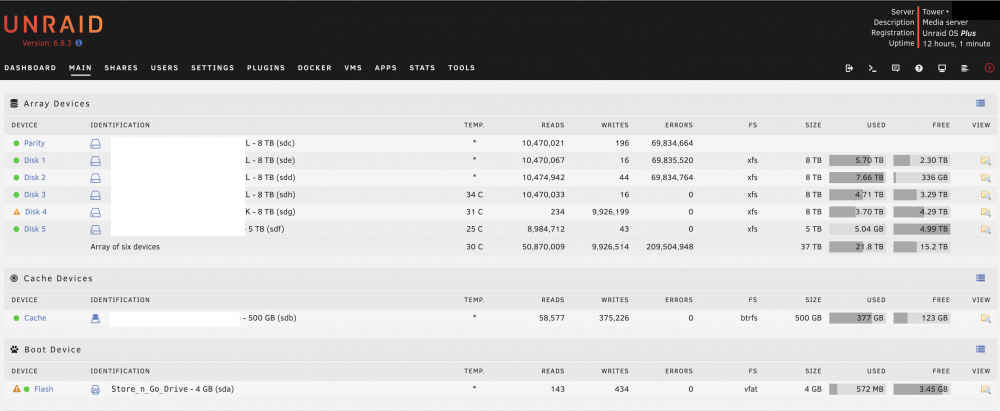Click the Parity drive disk icon

tap(95, 143)
